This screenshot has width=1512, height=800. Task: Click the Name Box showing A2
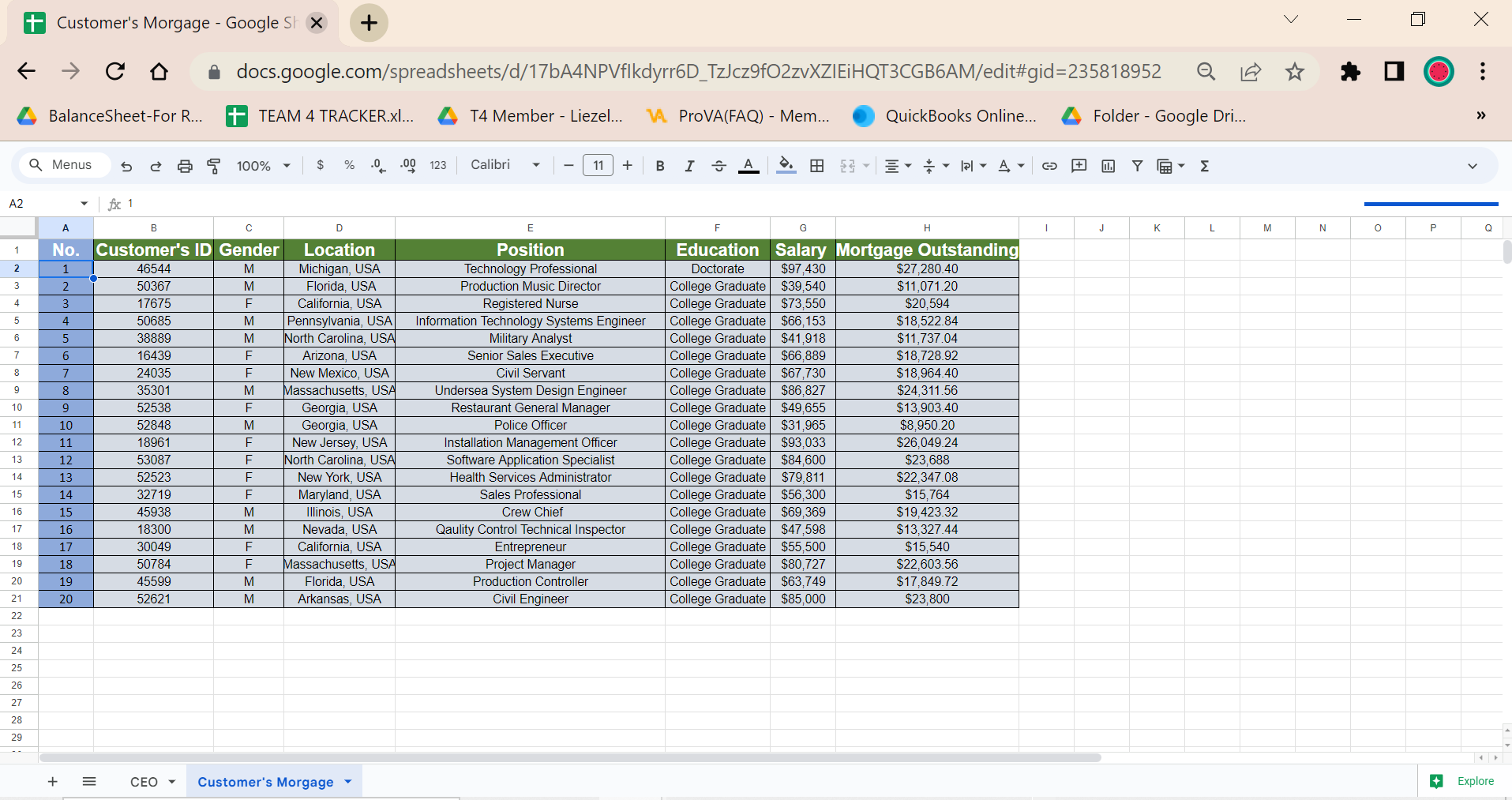pos(39,204)
